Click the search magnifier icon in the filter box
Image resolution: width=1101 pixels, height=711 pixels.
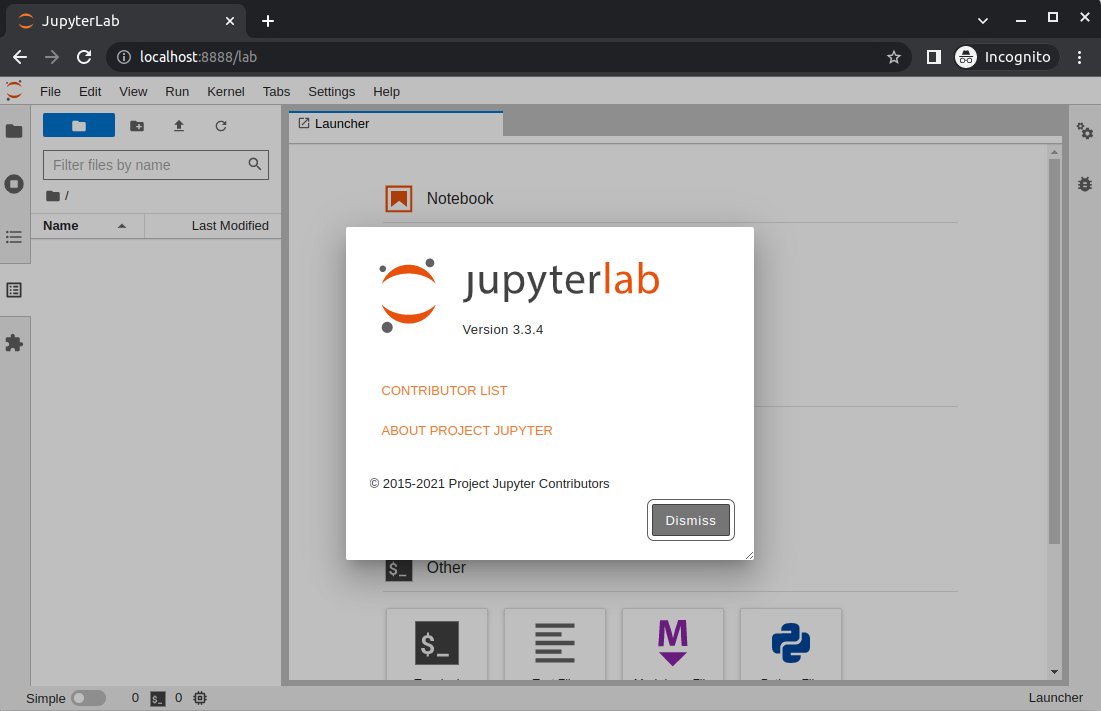pos(254,164)
